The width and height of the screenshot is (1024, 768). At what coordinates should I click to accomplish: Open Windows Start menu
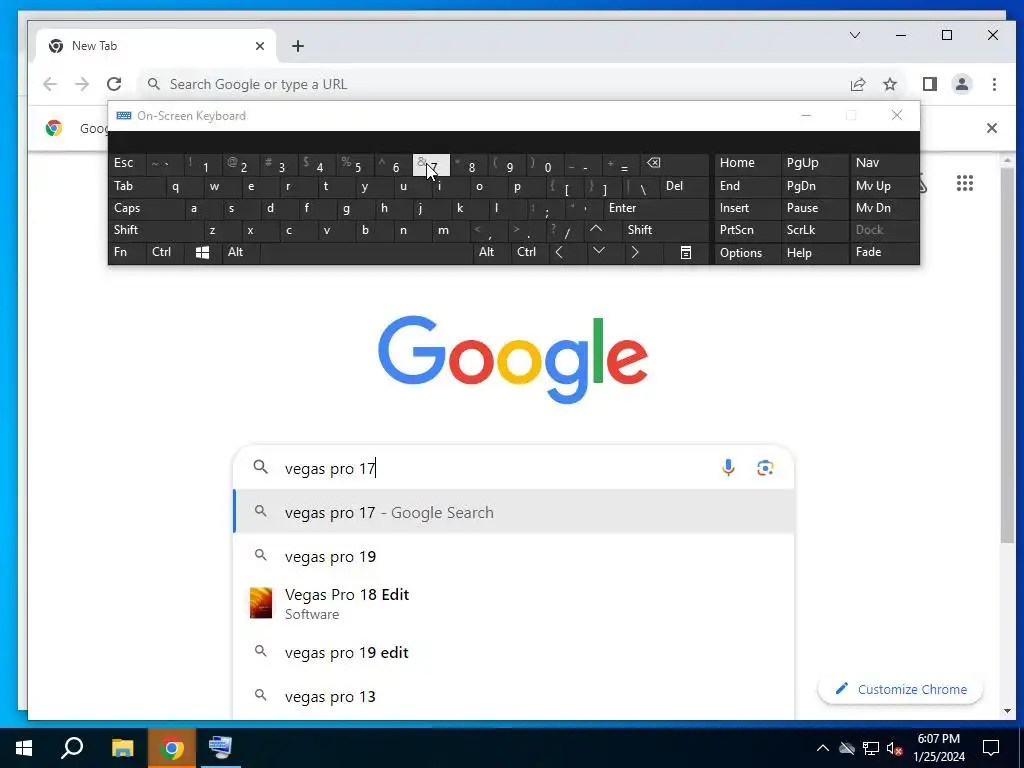(x=24, y=748)
